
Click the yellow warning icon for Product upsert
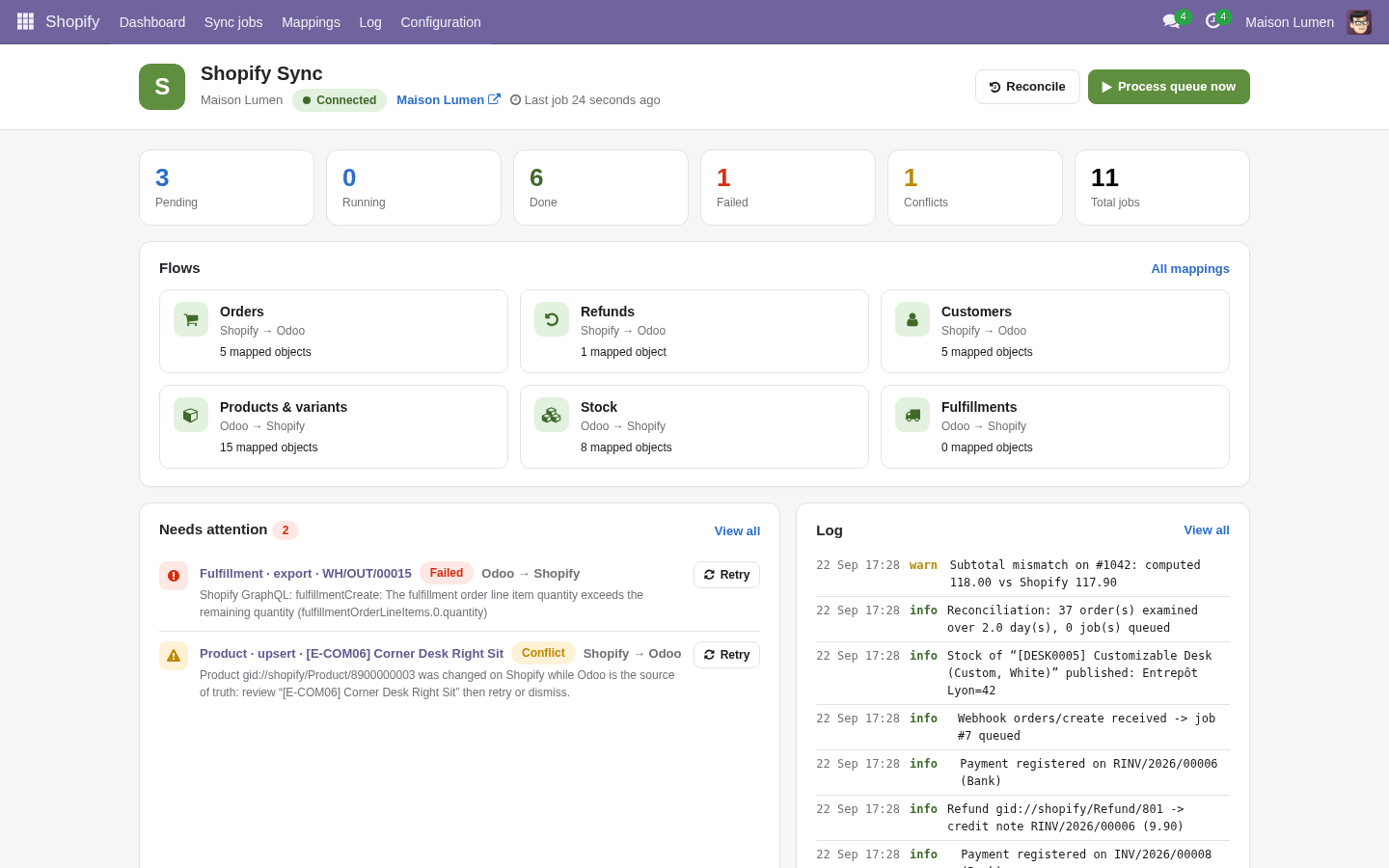(174, 656)
